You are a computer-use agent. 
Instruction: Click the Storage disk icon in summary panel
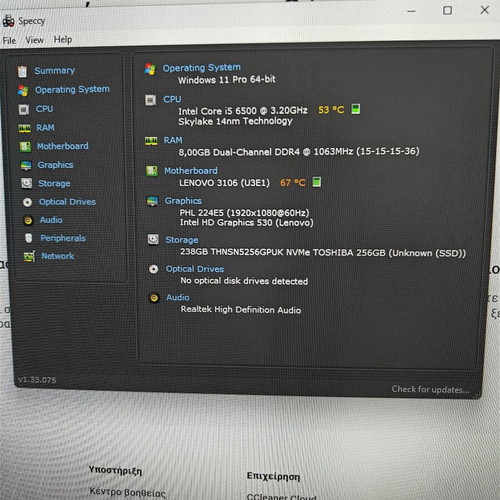153,239
